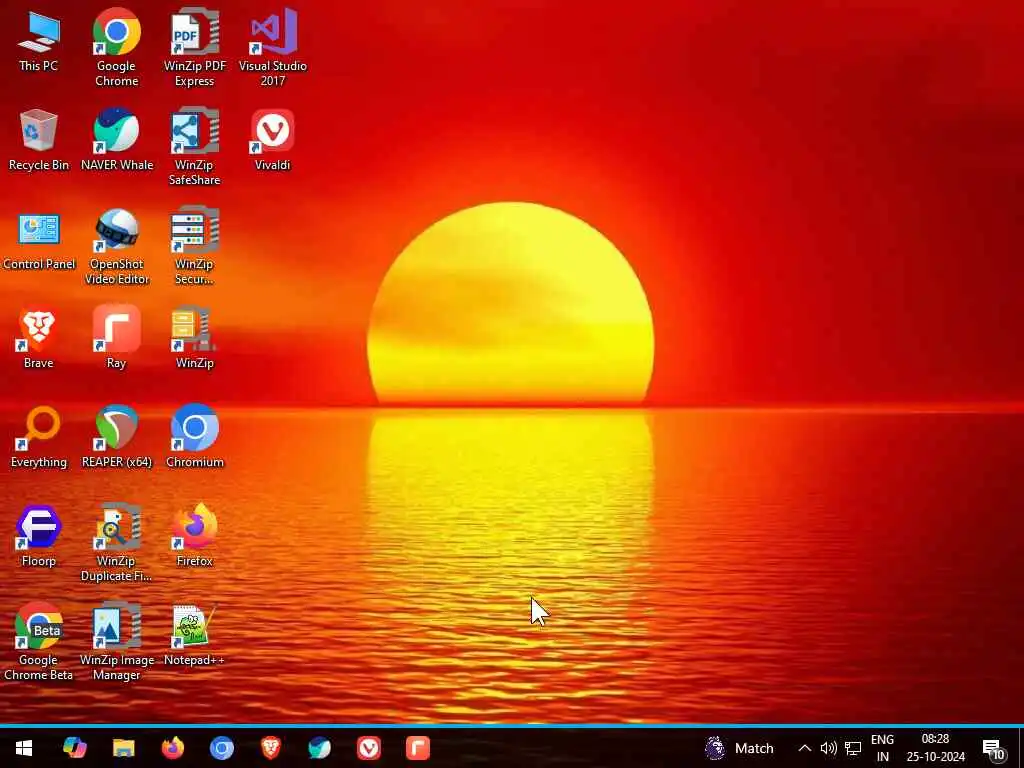Select the WinZip Duplicate Fi... shortcut
The height and width of the screenshot is (768, 1024).
[116, 543]
